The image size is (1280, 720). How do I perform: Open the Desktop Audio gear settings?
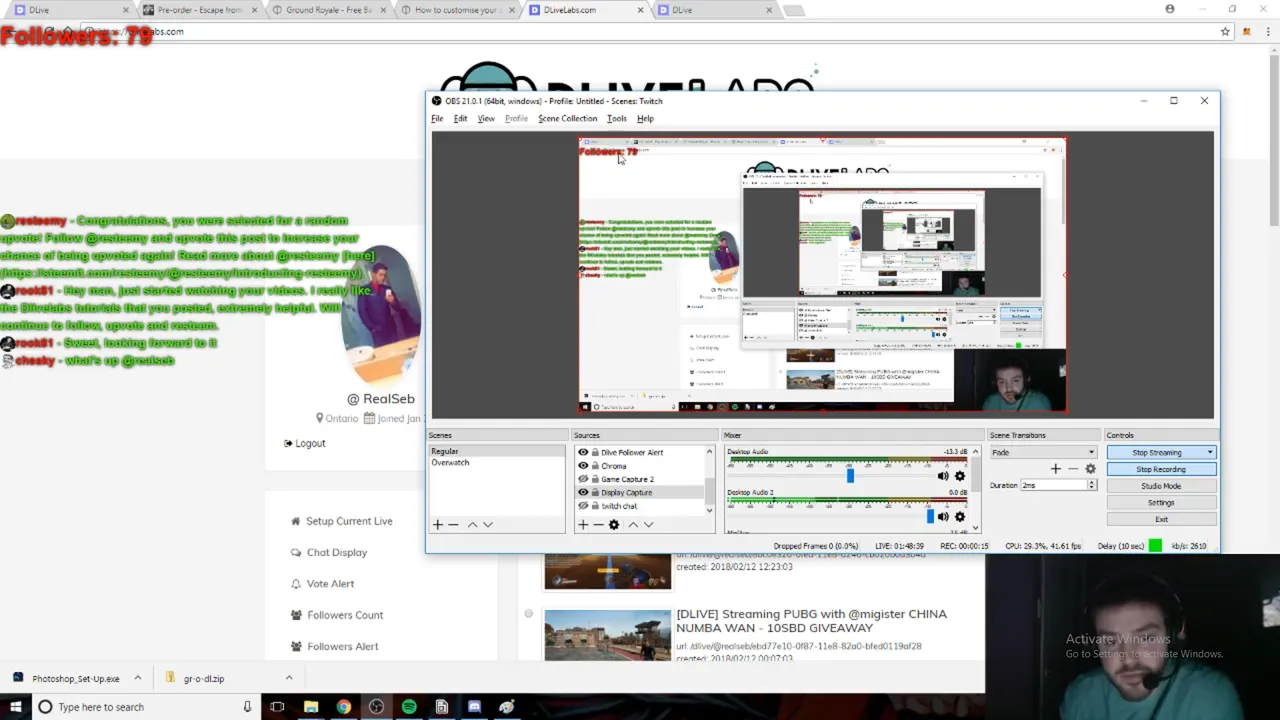click(960, 476)
